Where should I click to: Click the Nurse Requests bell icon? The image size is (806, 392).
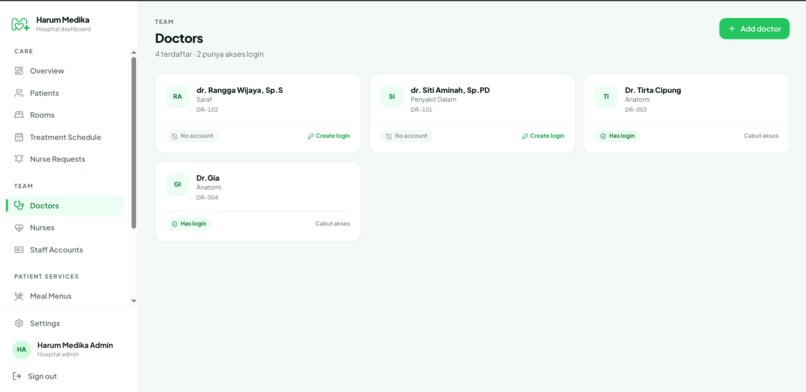point(19,159)
